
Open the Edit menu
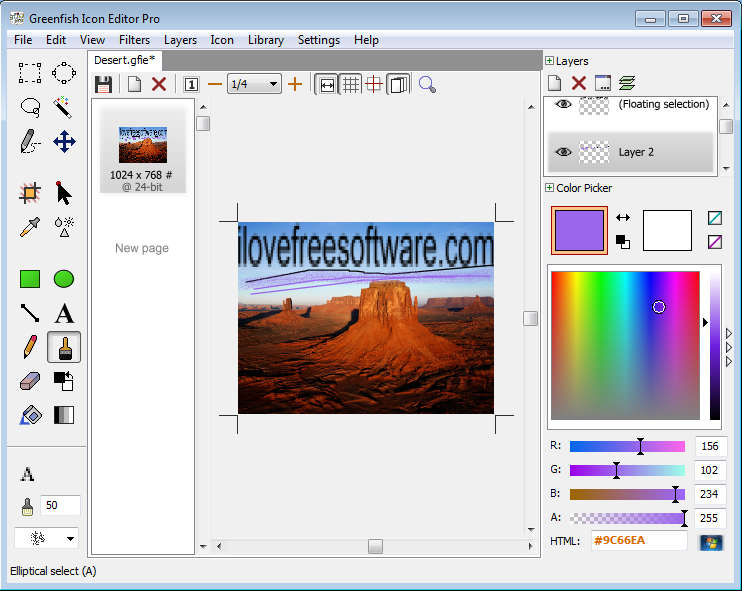56,40
